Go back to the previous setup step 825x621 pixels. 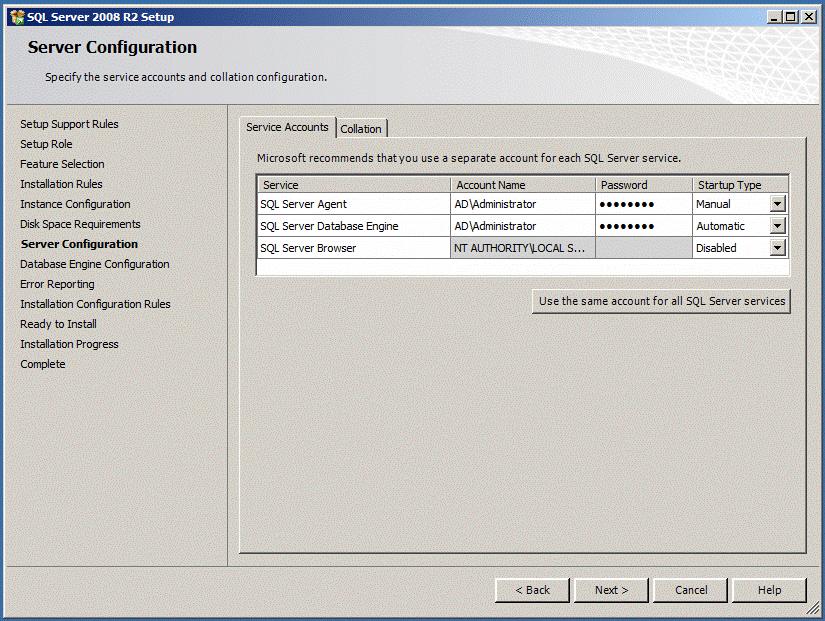(532, 590)
